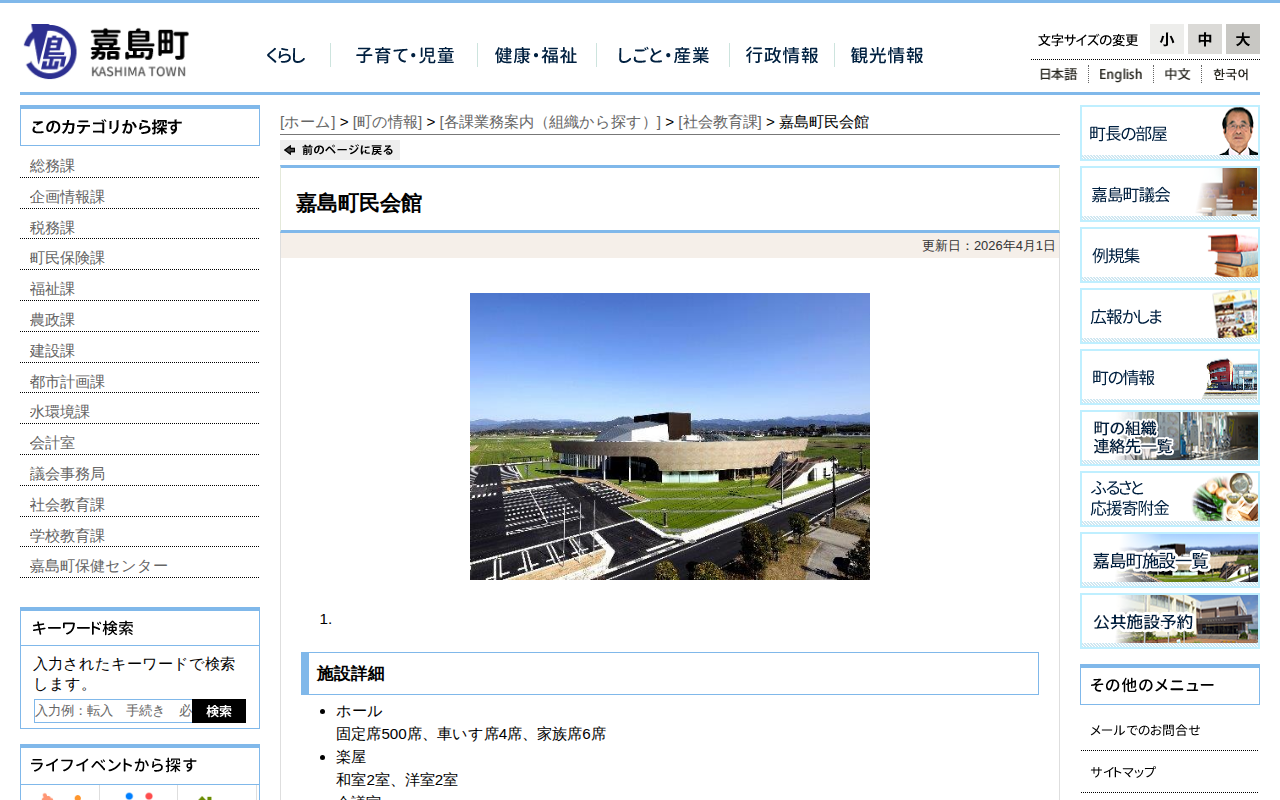1280x800 pixels.
Task: Open 広報かしま banner
Action: [1170, 316]
